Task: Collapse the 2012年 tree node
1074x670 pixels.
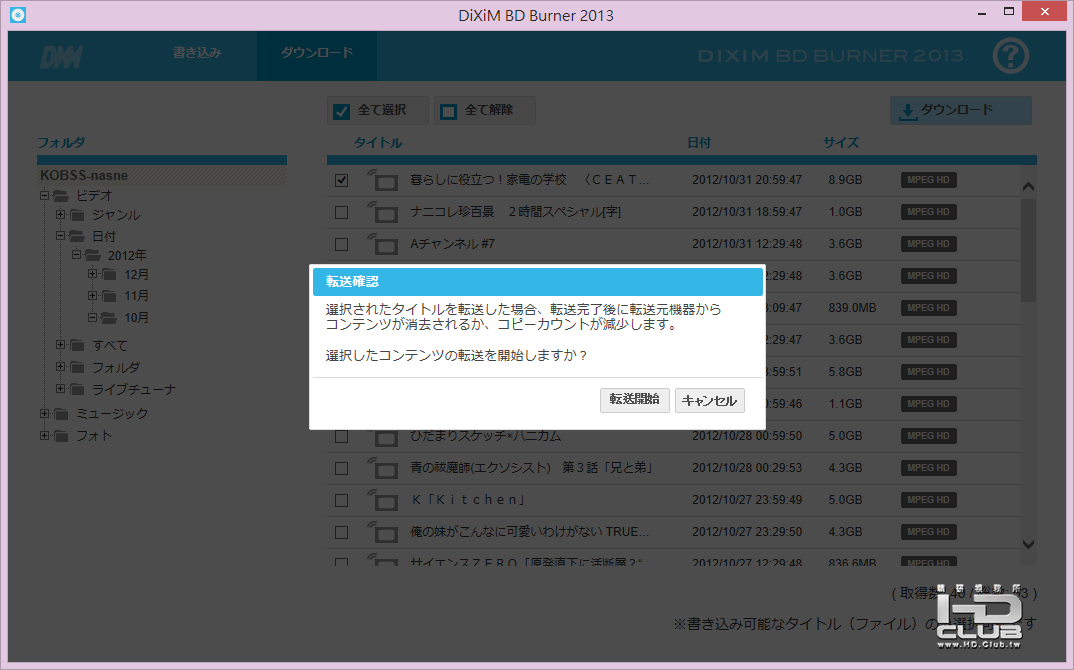Action: [x=76, y=254]
